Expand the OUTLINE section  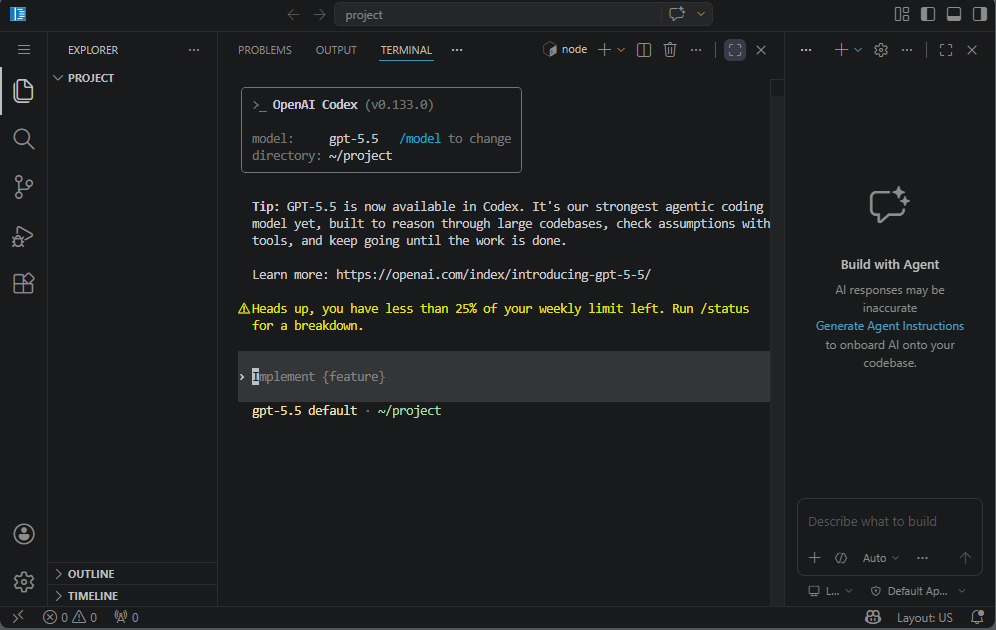click(132, 573)
